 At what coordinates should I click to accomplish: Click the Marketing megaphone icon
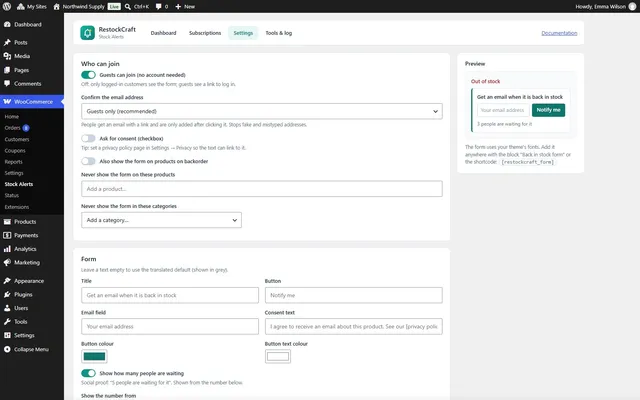(7, 262)
